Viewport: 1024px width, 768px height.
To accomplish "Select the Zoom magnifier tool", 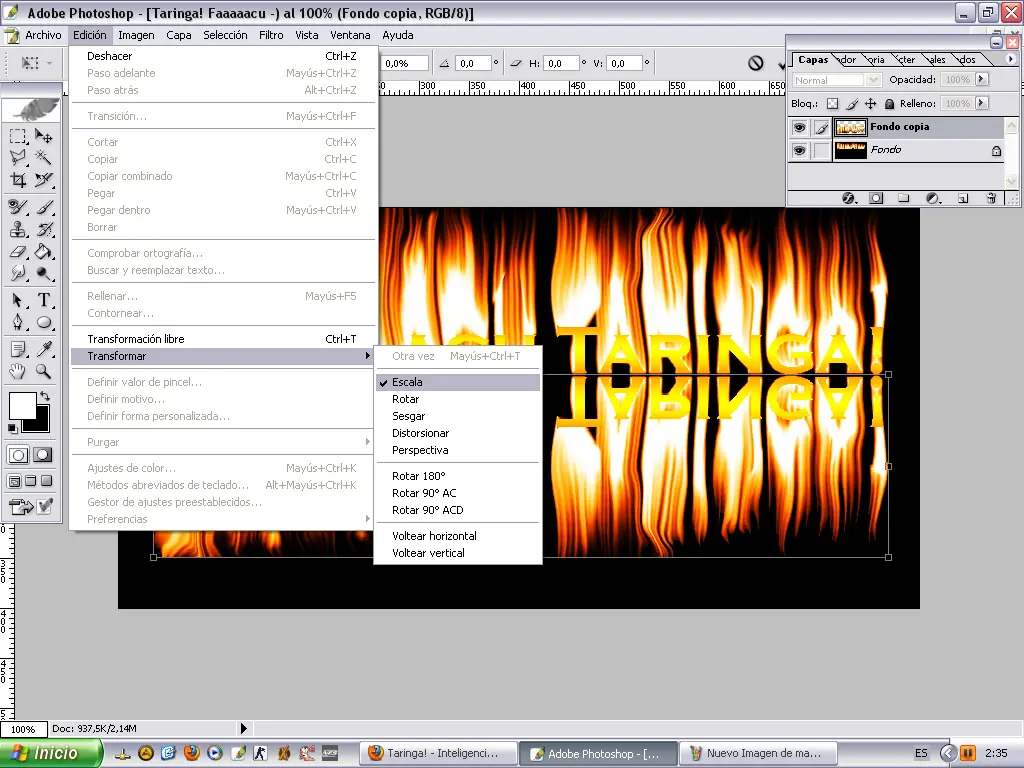I will coord(44,372).
